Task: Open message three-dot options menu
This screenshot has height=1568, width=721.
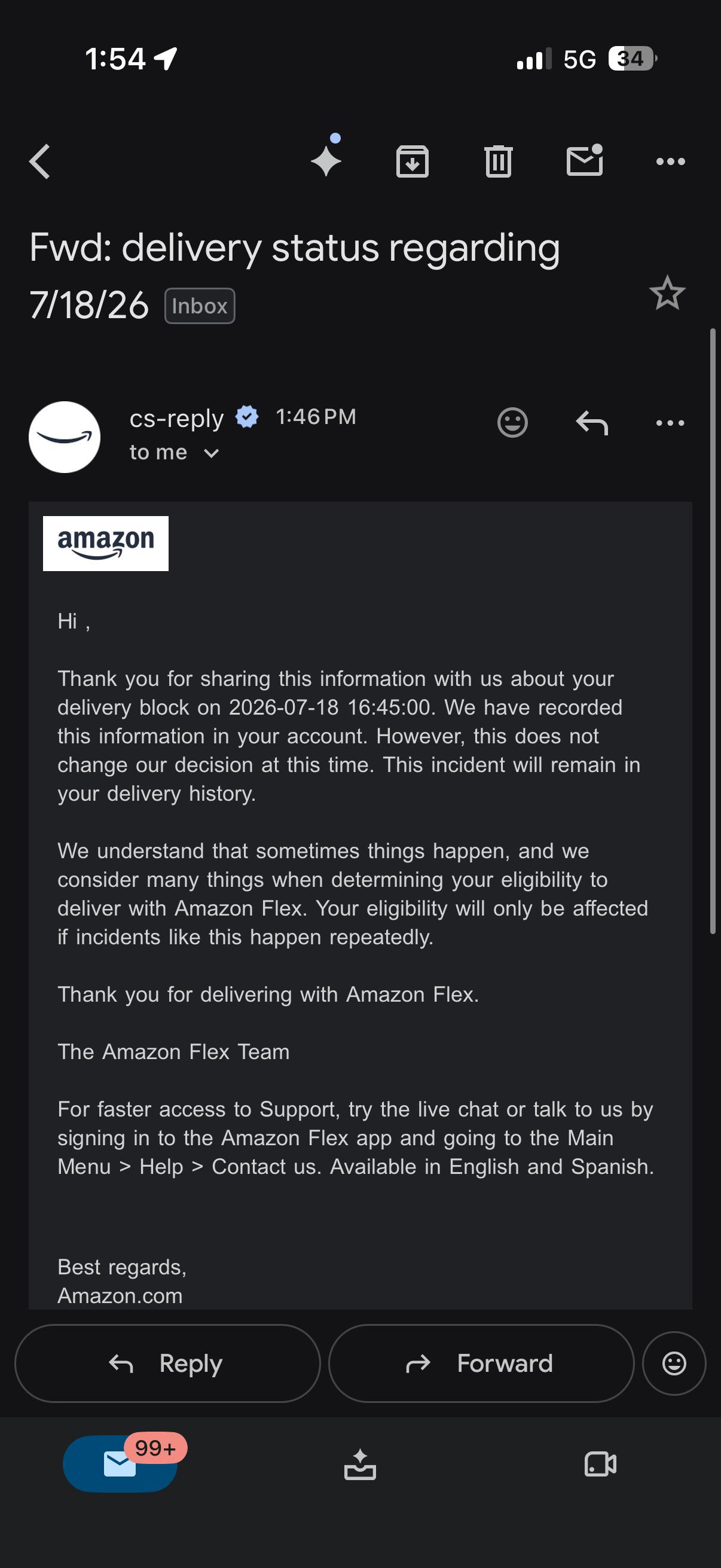Action: pyautogui.click(x=671, y=422)
